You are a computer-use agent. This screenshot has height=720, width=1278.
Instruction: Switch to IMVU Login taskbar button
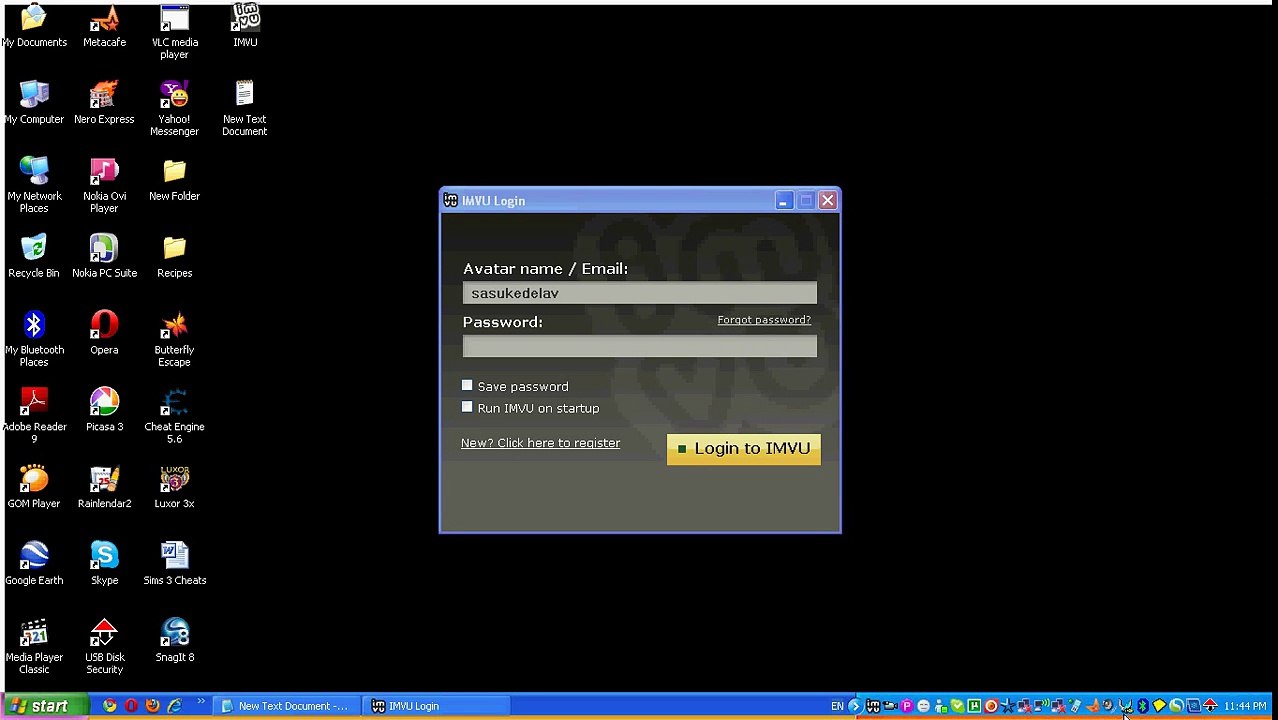point(437,706)
